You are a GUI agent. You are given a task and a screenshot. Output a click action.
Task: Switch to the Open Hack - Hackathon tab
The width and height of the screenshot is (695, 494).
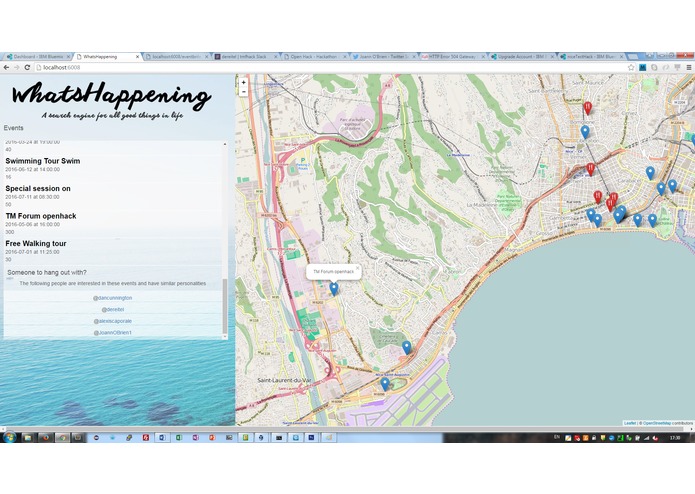pos(315,57)
